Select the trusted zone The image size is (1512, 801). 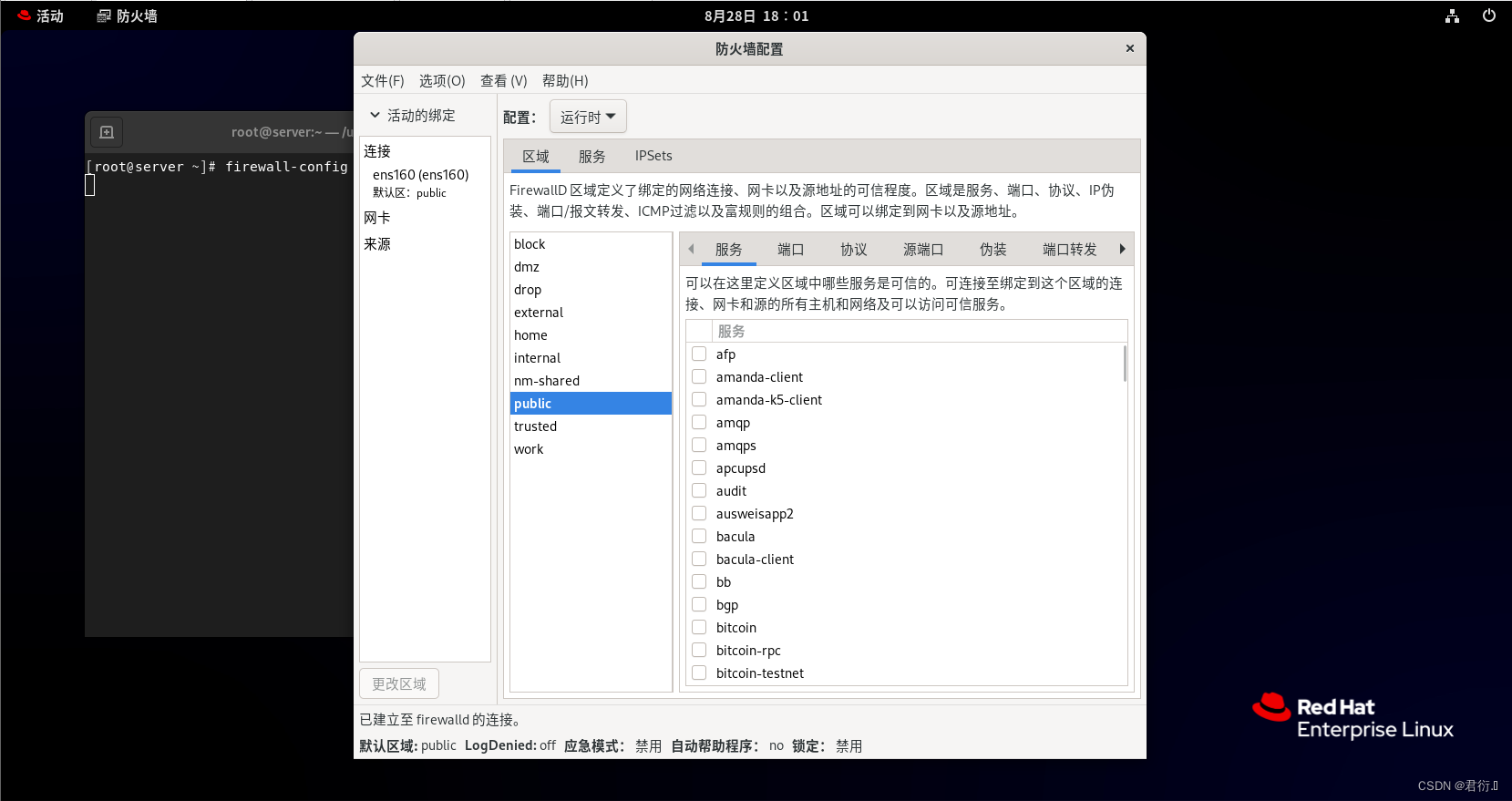[591, 426]
